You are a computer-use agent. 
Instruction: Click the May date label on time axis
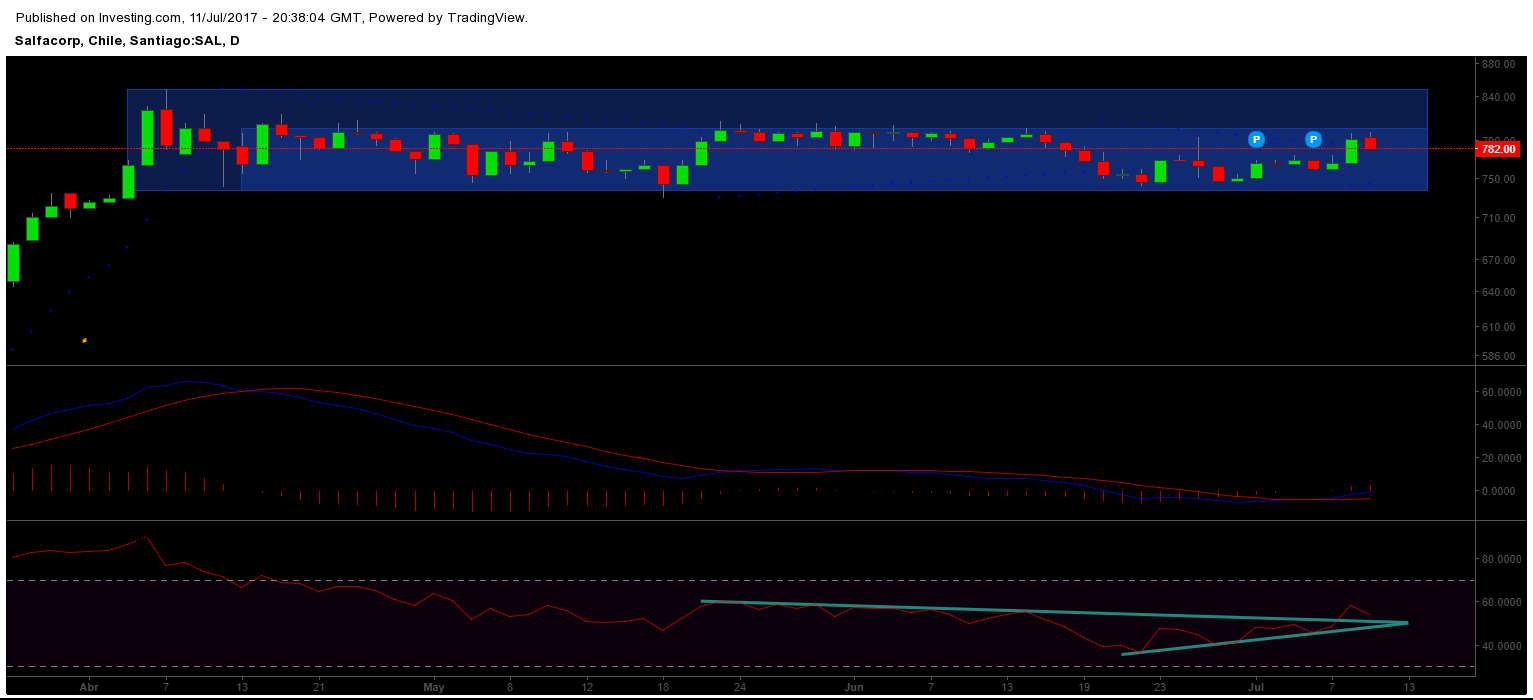pos(433,688)
